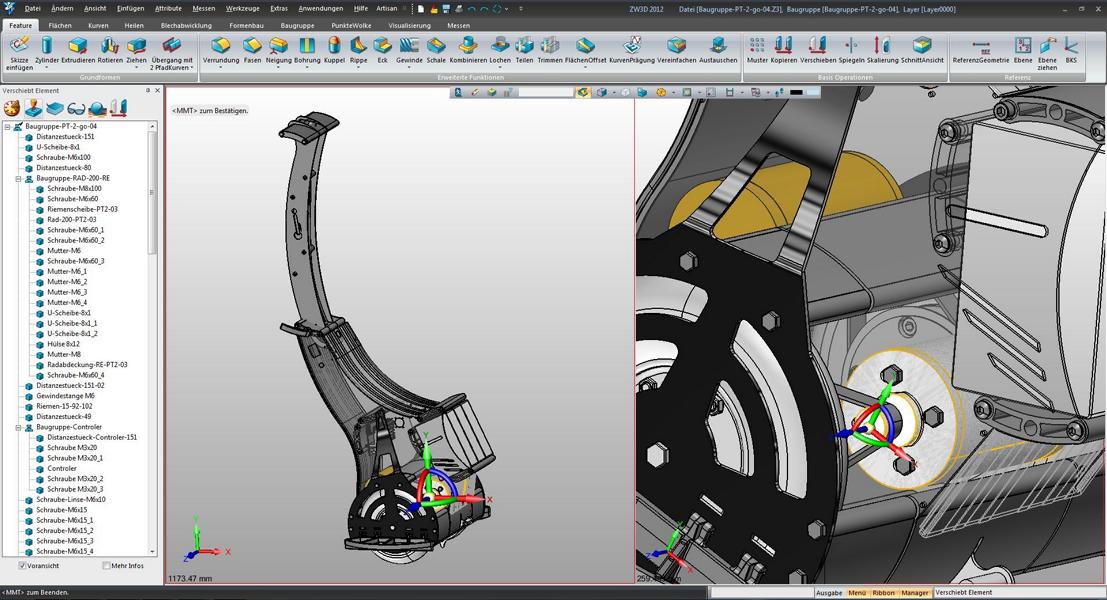
Task: Click the light blue color swatch in view toolbar
Action: [x=813, y=92]
